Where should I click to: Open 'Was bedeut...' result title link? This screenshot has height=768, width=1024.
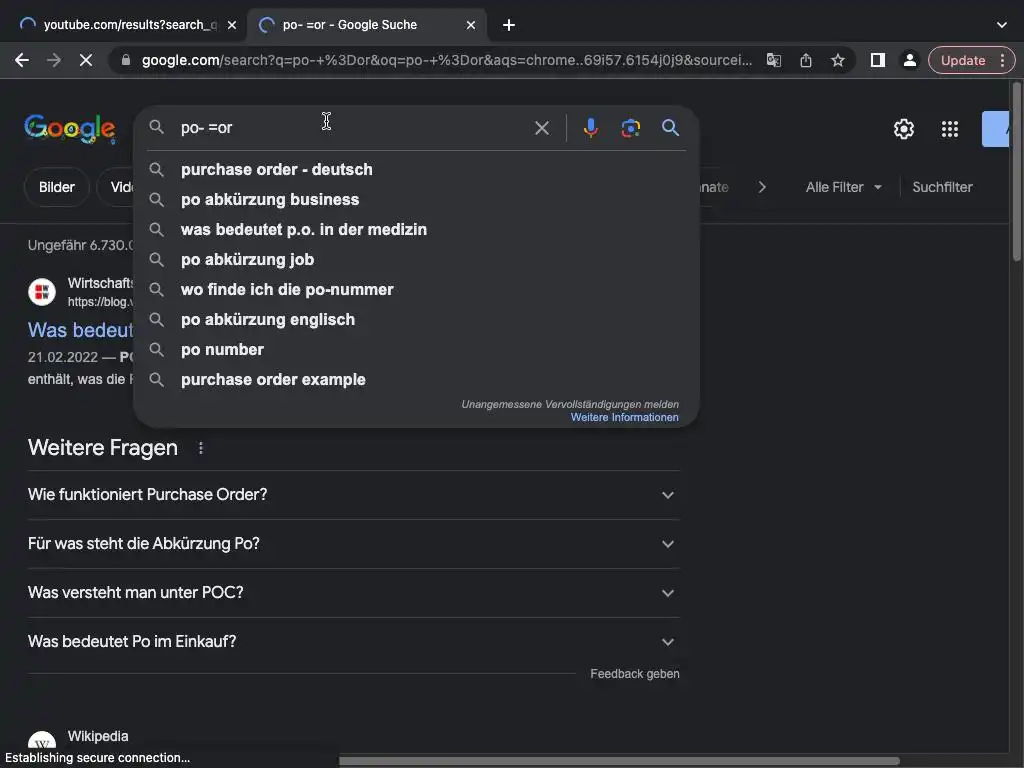tap(80, 330)
